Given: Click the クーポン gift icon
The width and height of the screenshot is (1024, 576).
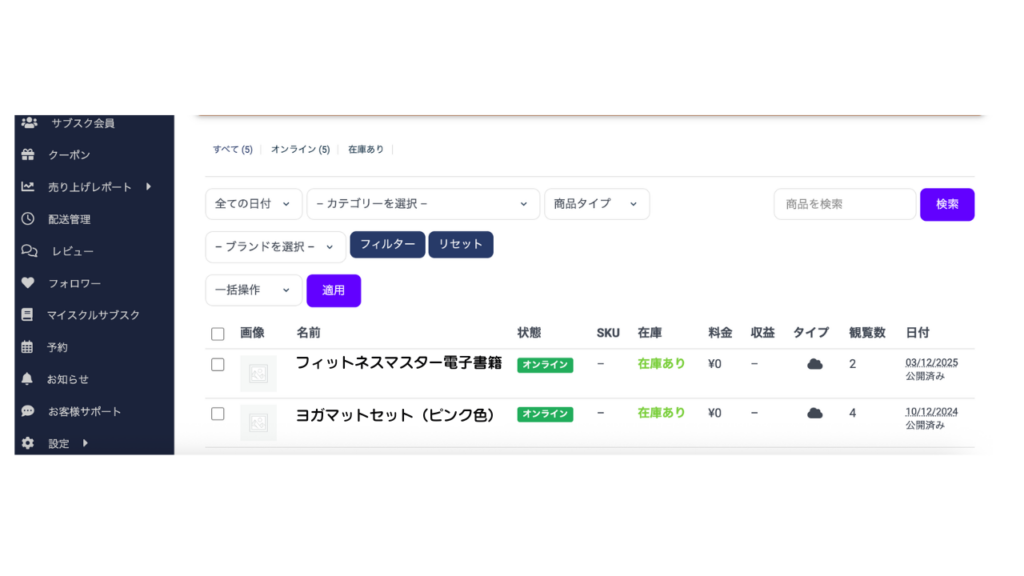Looking at the screenshot, I should click(x=27, y=155).
